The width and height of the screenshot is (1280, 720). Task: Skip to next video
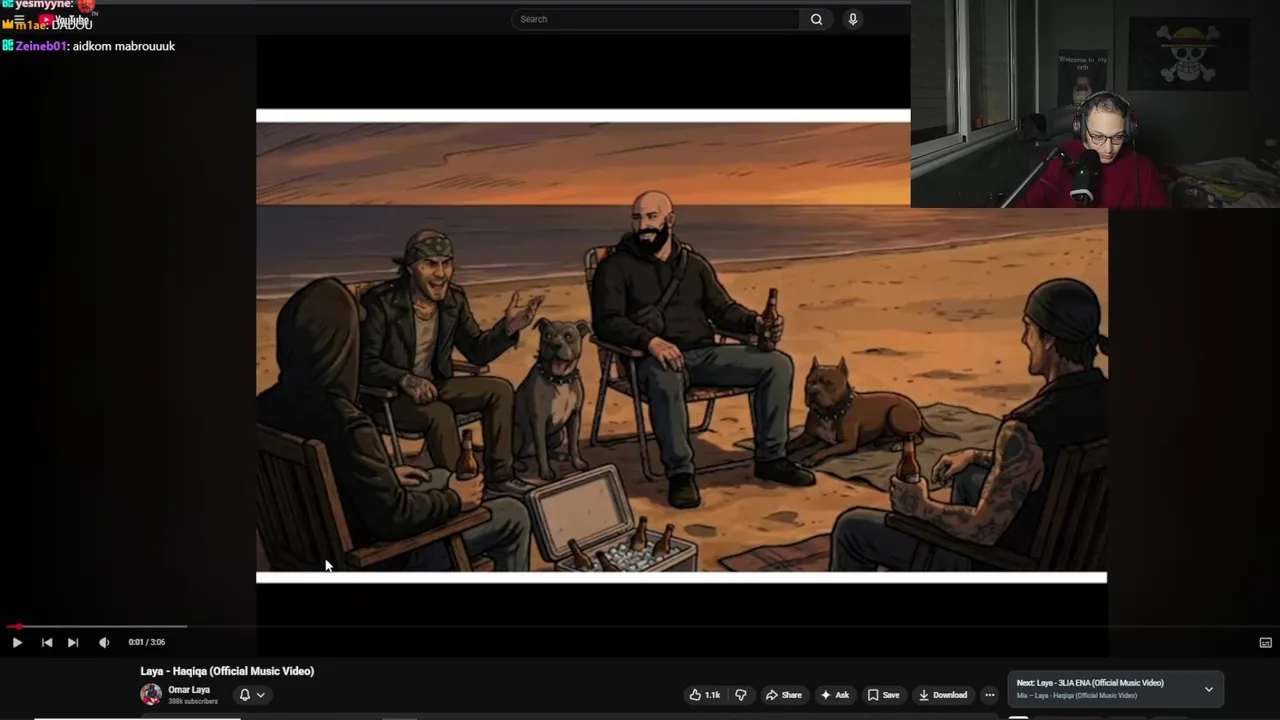point(73,642)
